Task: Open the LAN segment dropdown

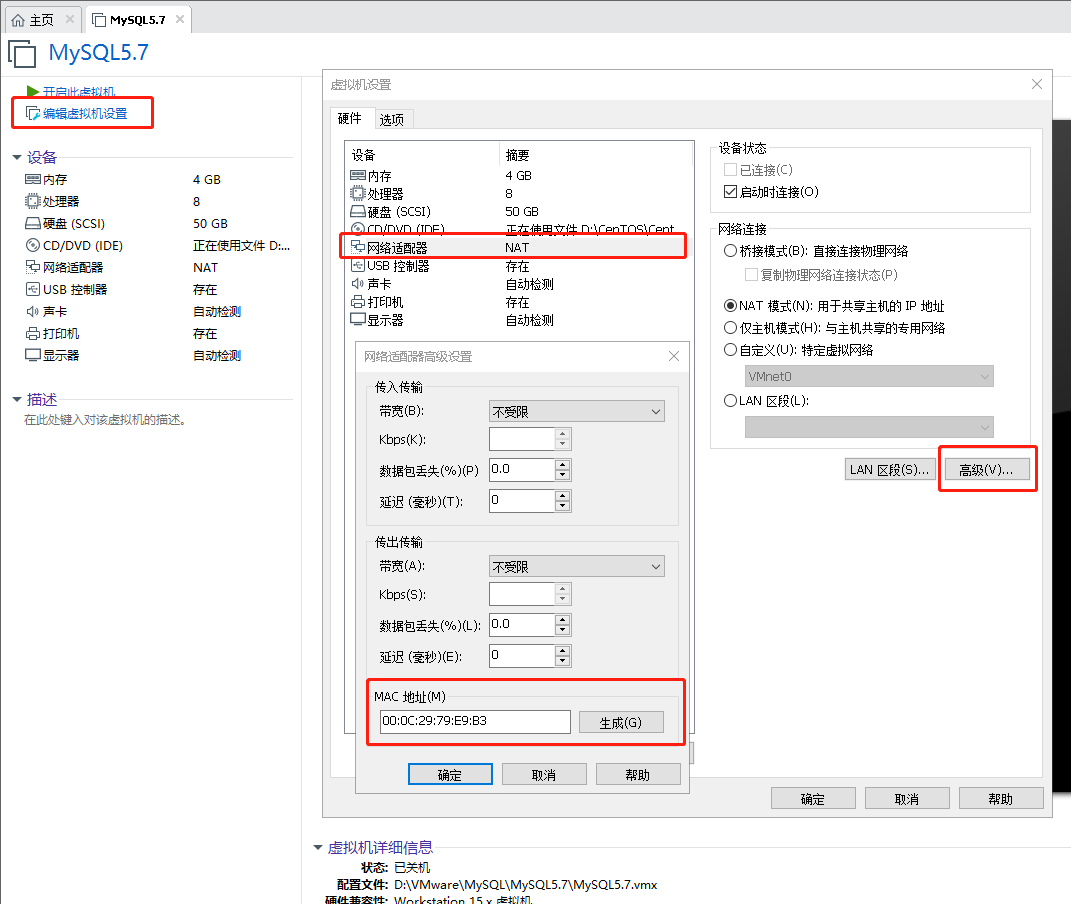Action: pos(869,427)
